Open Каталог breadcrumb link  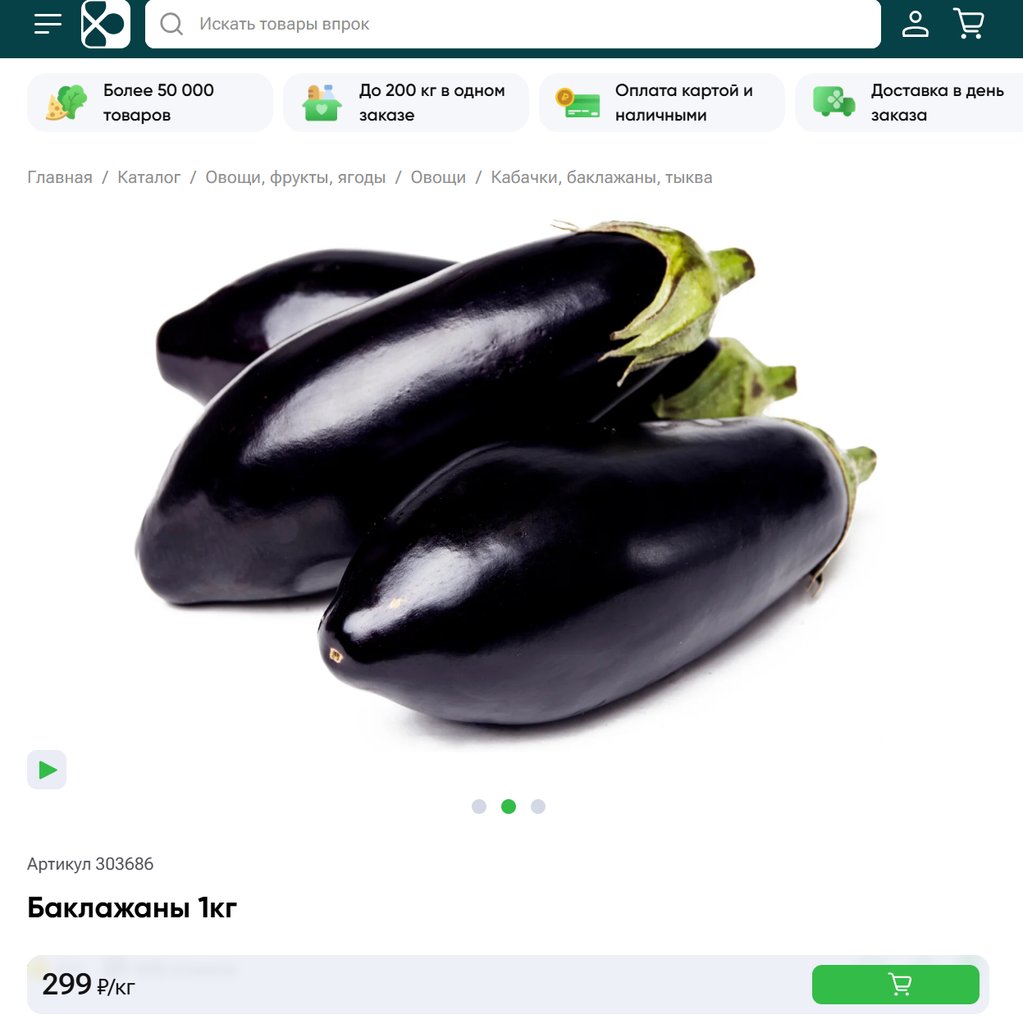point(149,178)
